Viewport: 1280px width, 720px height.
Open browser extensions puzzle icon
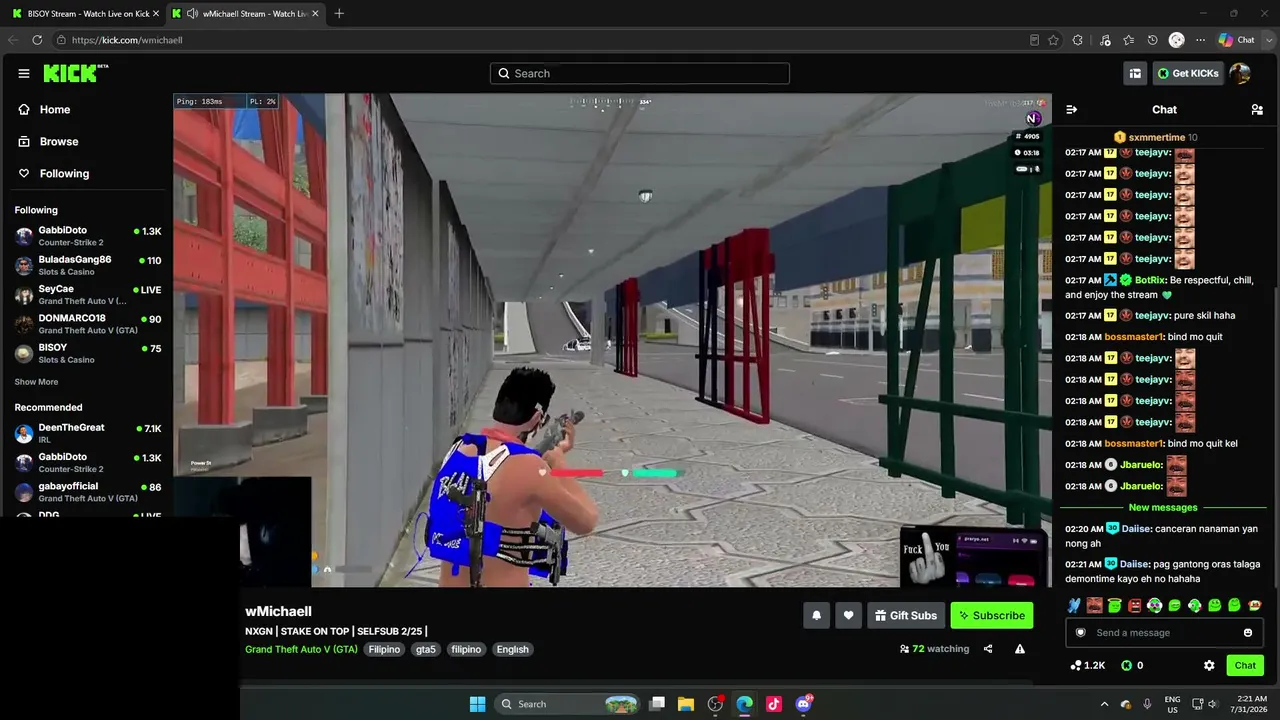[x=1078, y=40]
